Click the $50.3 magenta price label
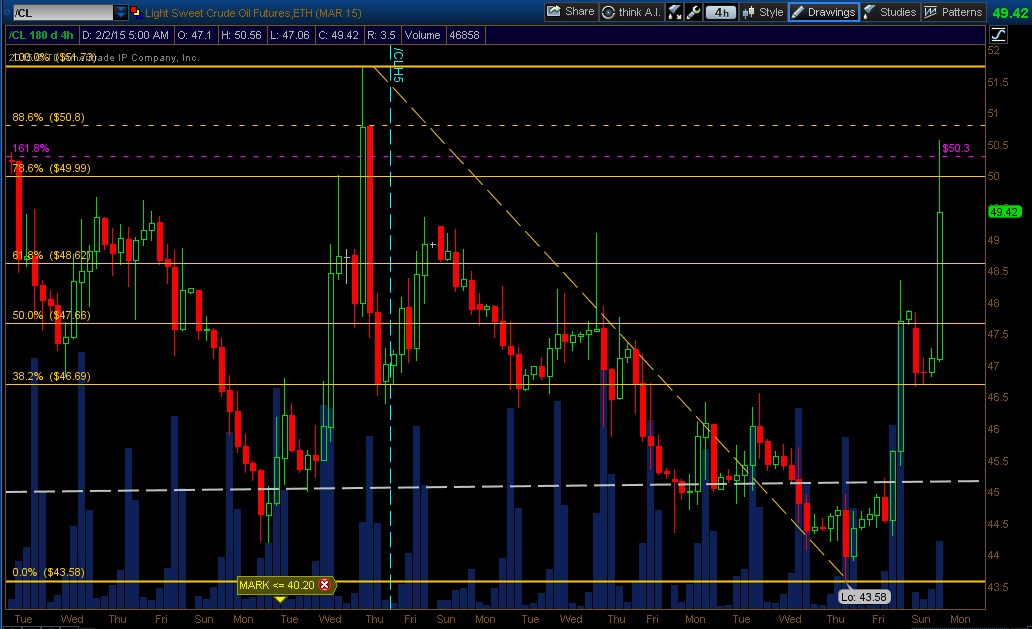 click(956, 148)
